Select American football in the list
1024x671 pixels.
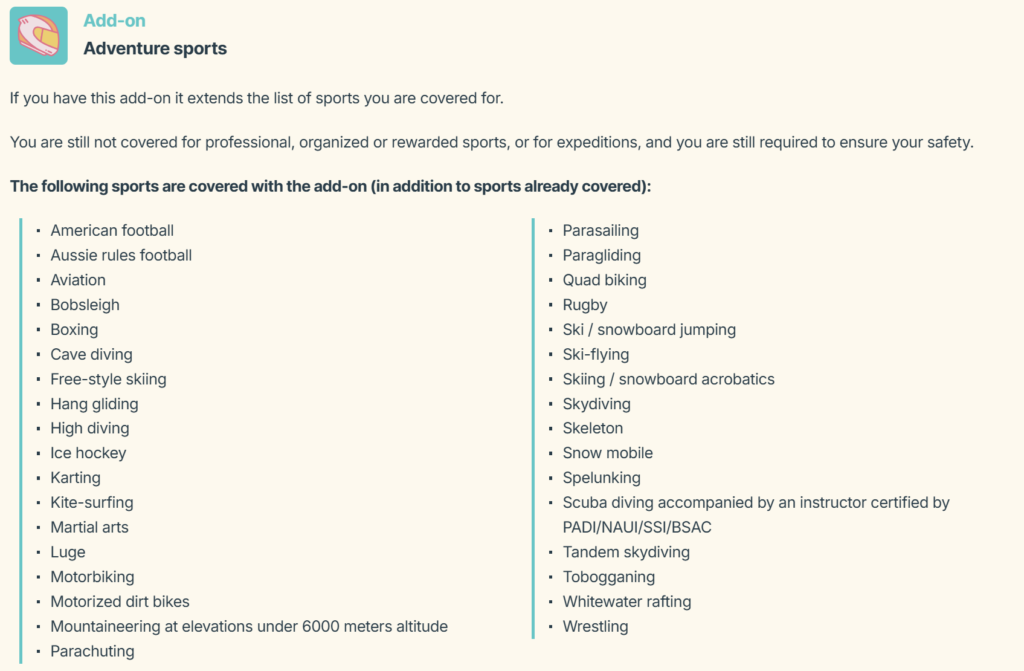tap(112, 231)
